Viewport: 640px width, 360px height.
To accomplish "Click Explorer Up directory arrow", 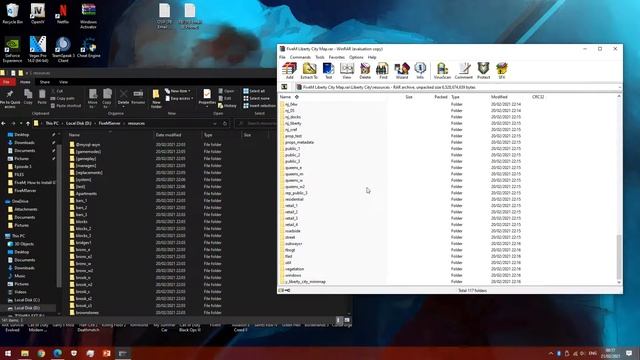I will tap(28, 123).
